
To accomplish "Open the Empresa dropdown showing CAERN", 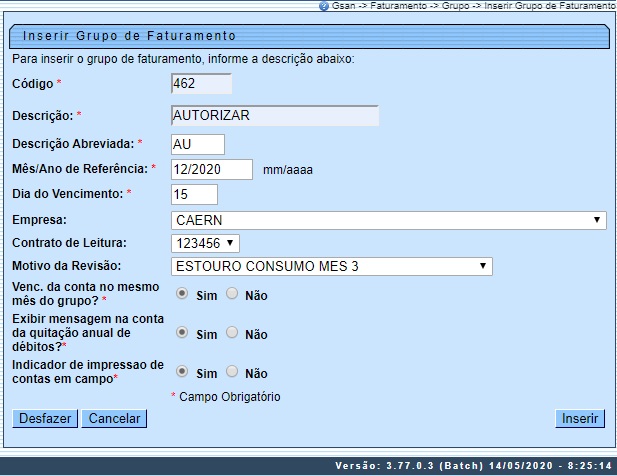I will pos(388,220).
